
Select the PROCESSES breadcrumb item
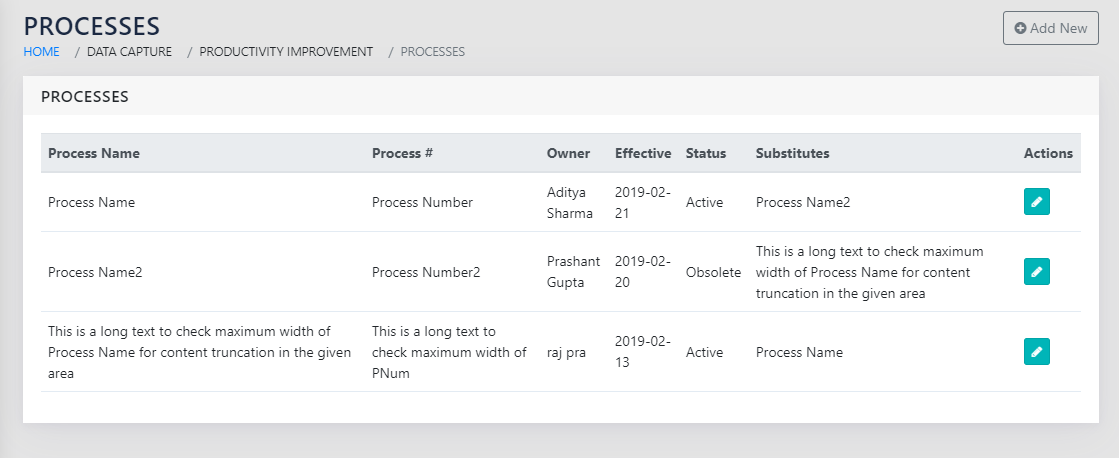click(432, 51)
